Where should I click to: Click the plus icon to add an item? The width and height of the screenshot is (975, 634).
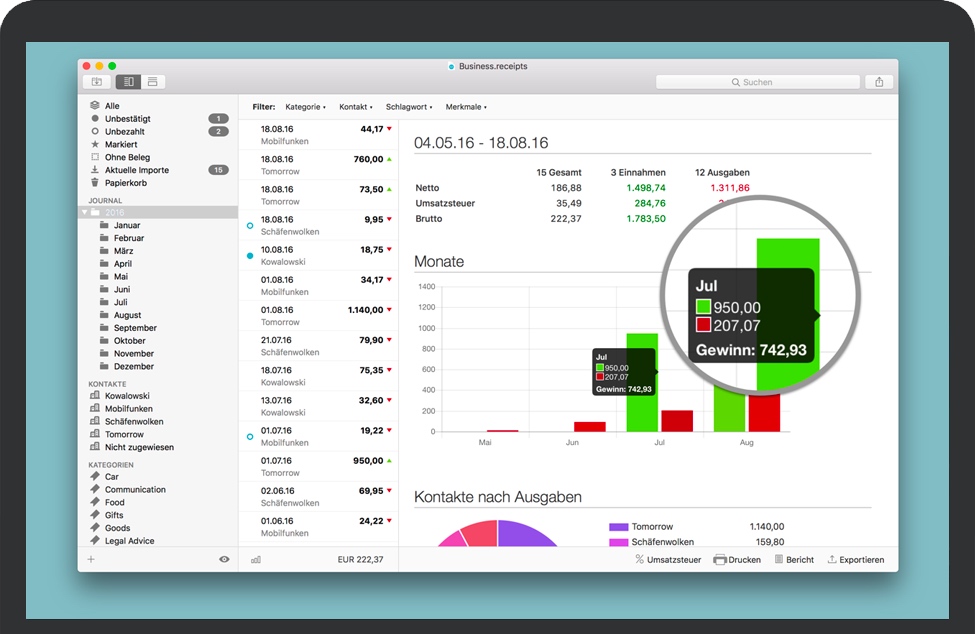point(91,560)
